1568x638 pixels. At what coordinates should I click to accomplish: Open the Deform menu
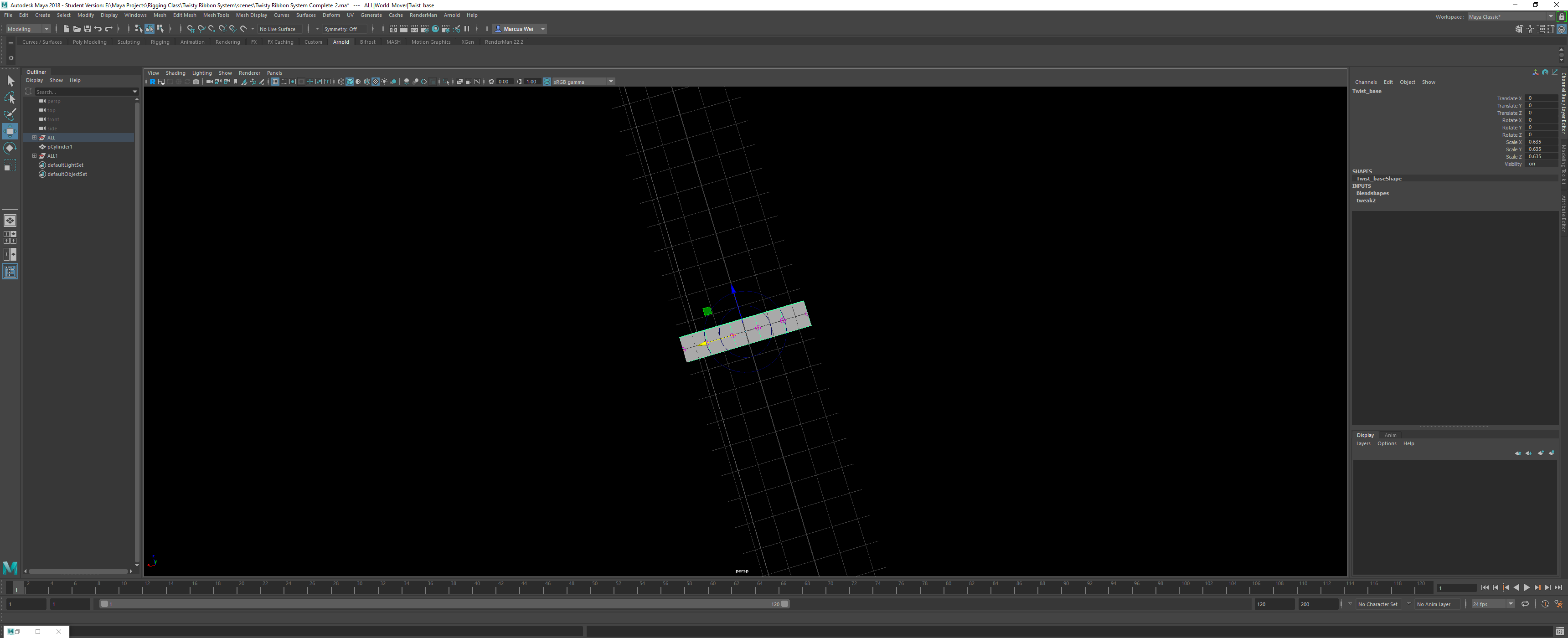coord(330,15)
